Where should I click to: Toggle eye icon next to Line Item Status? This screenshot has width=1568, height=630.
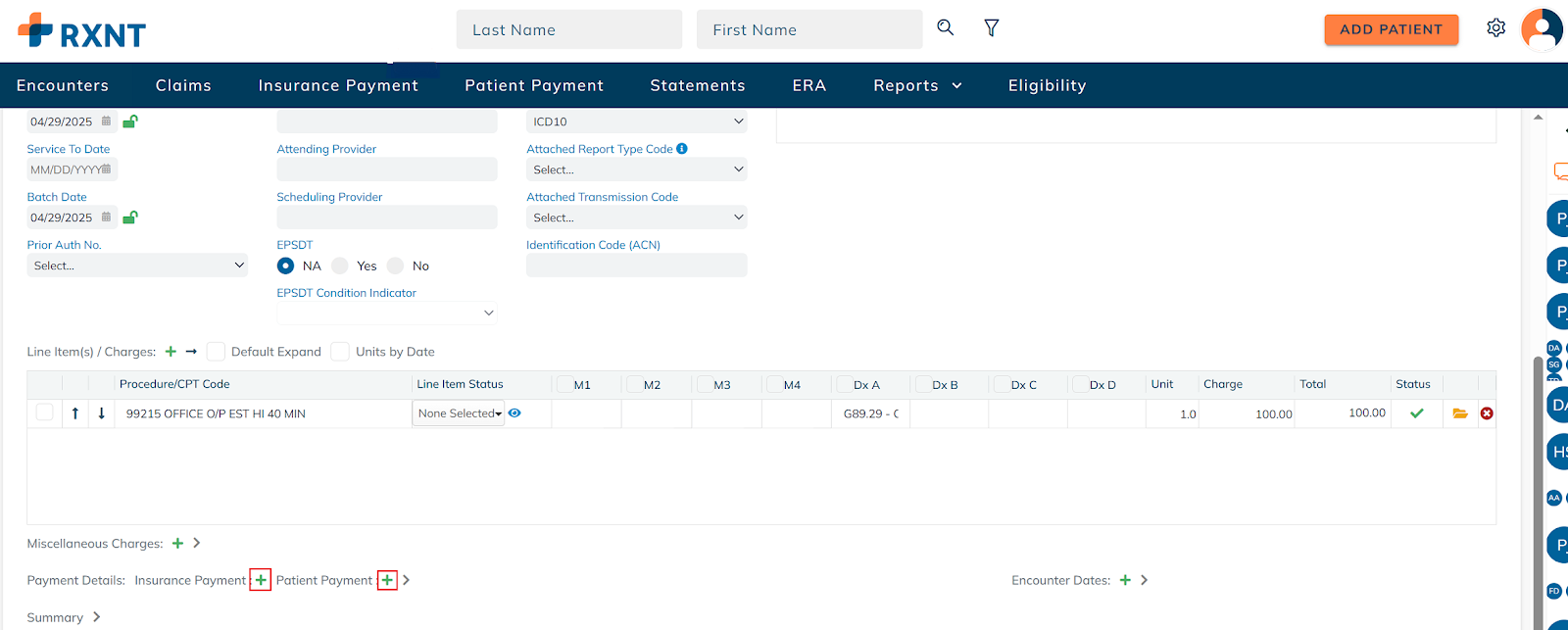[514, 413]
